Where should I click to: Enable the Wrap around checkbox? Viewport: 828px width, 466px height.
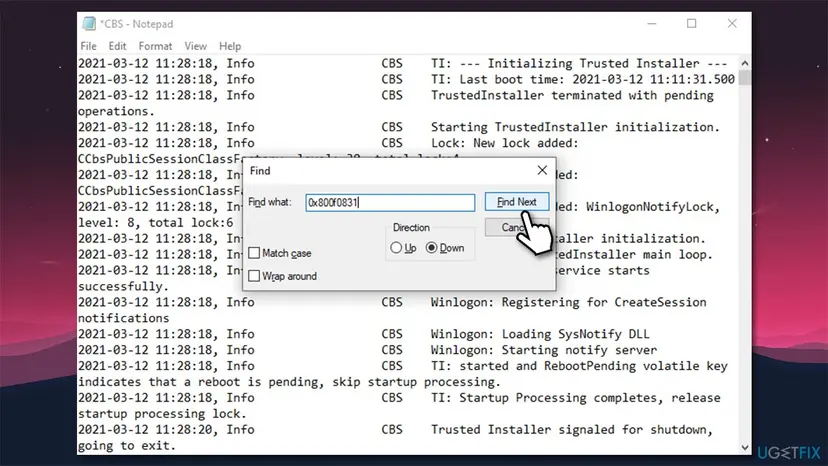tap(254, 276)
